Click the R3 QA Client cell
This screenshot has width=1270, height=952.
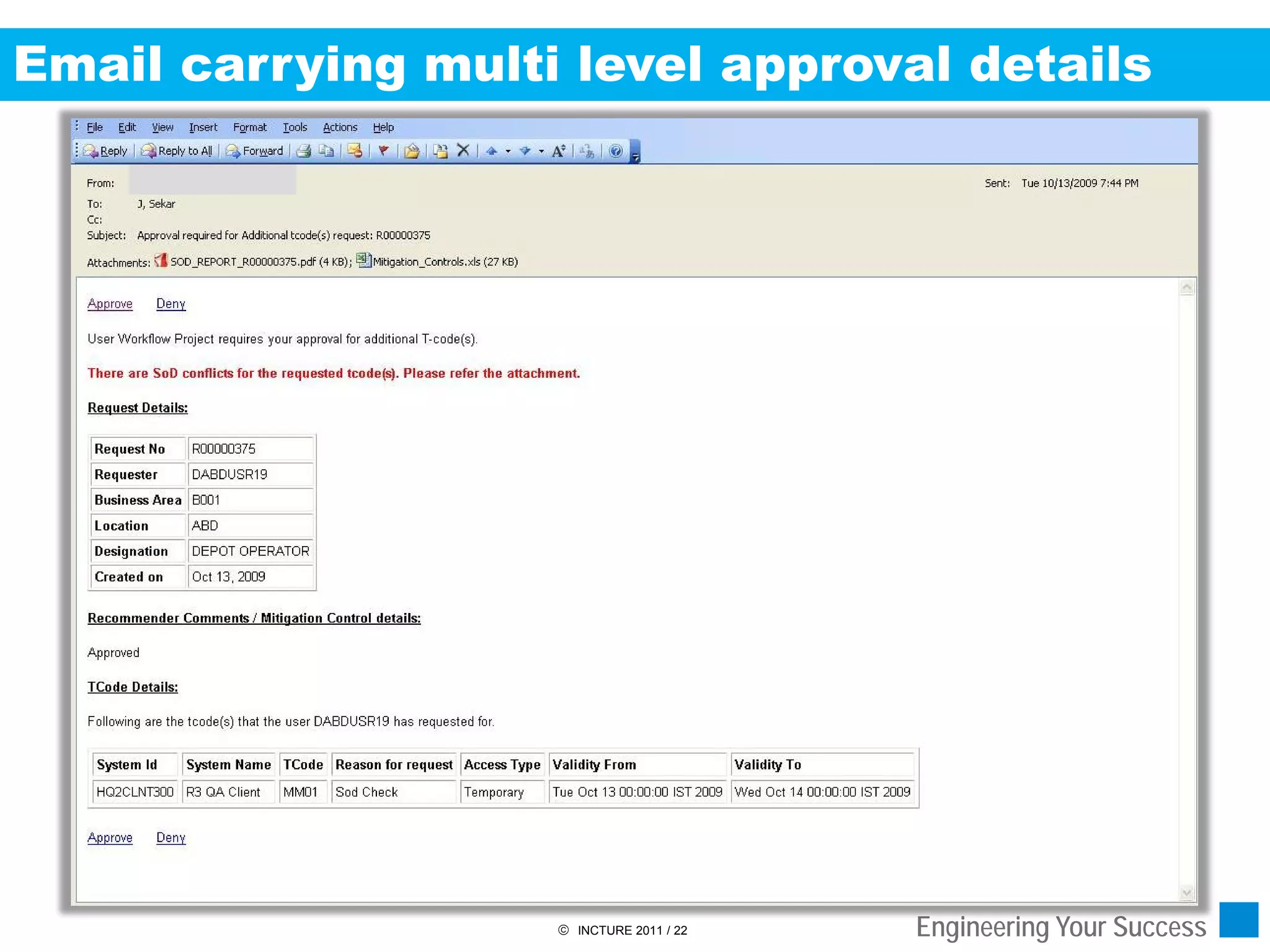[228, 792]
